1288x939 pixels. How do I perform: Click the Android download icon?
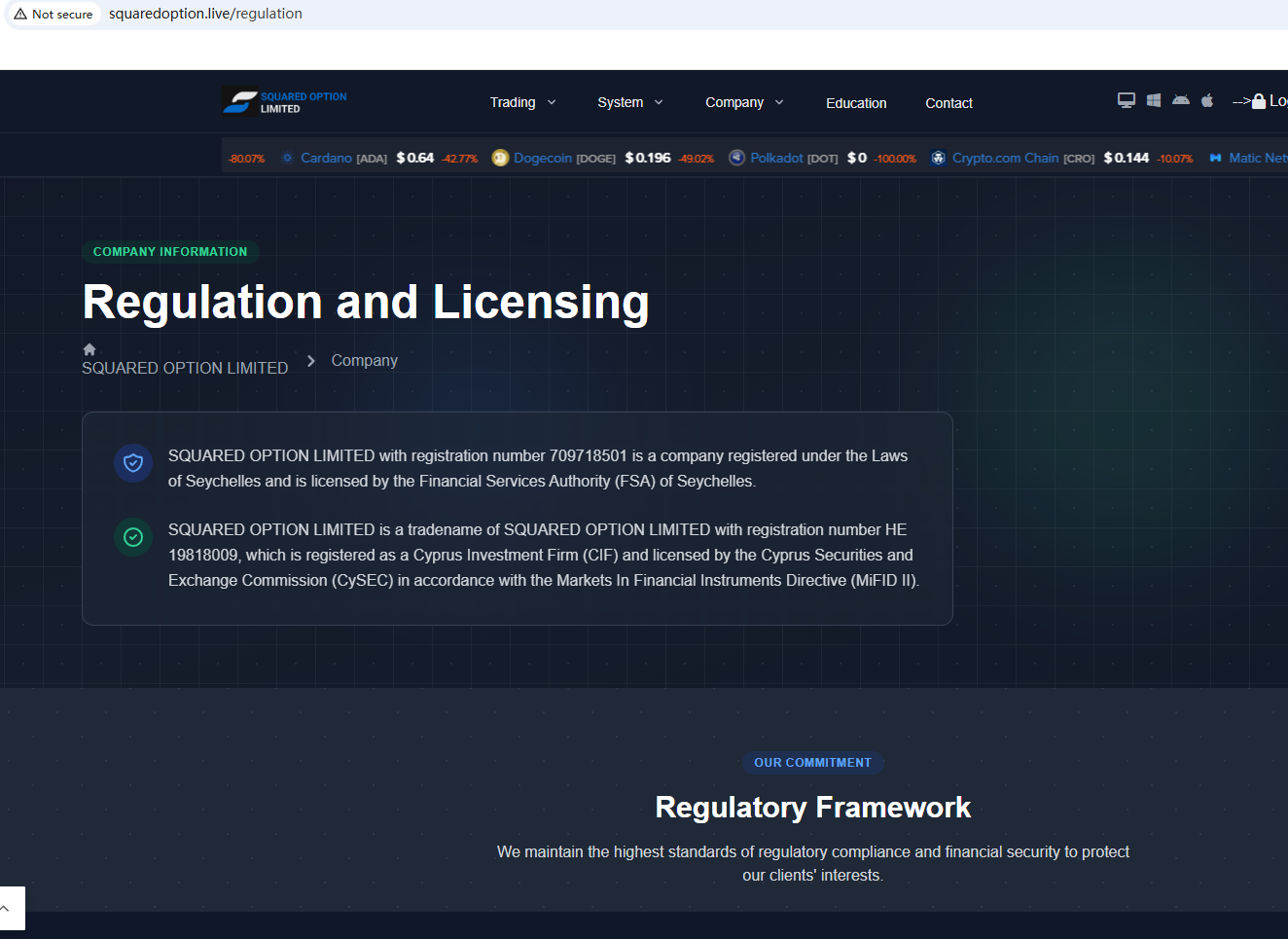coord(1180,100)
